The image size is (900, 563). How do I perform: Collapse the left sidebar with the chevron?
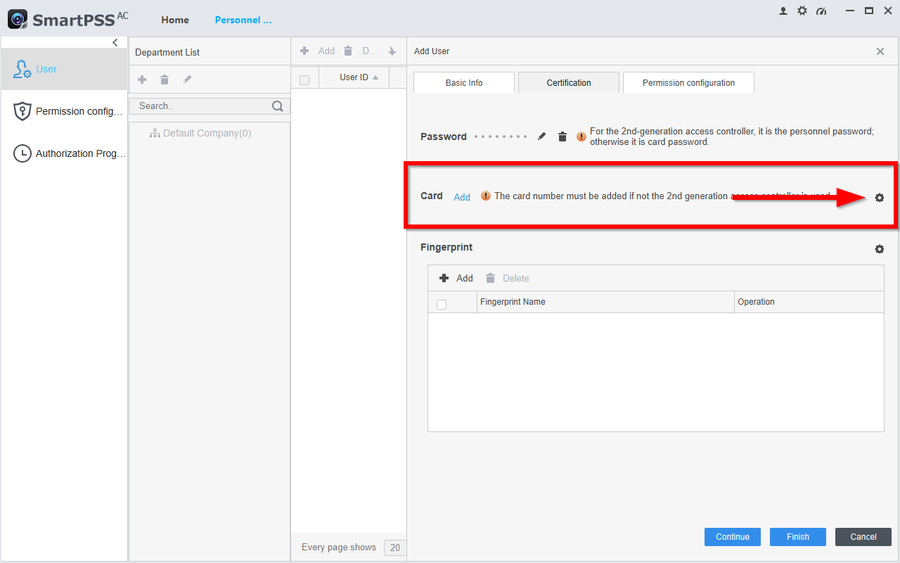[115, 43]
